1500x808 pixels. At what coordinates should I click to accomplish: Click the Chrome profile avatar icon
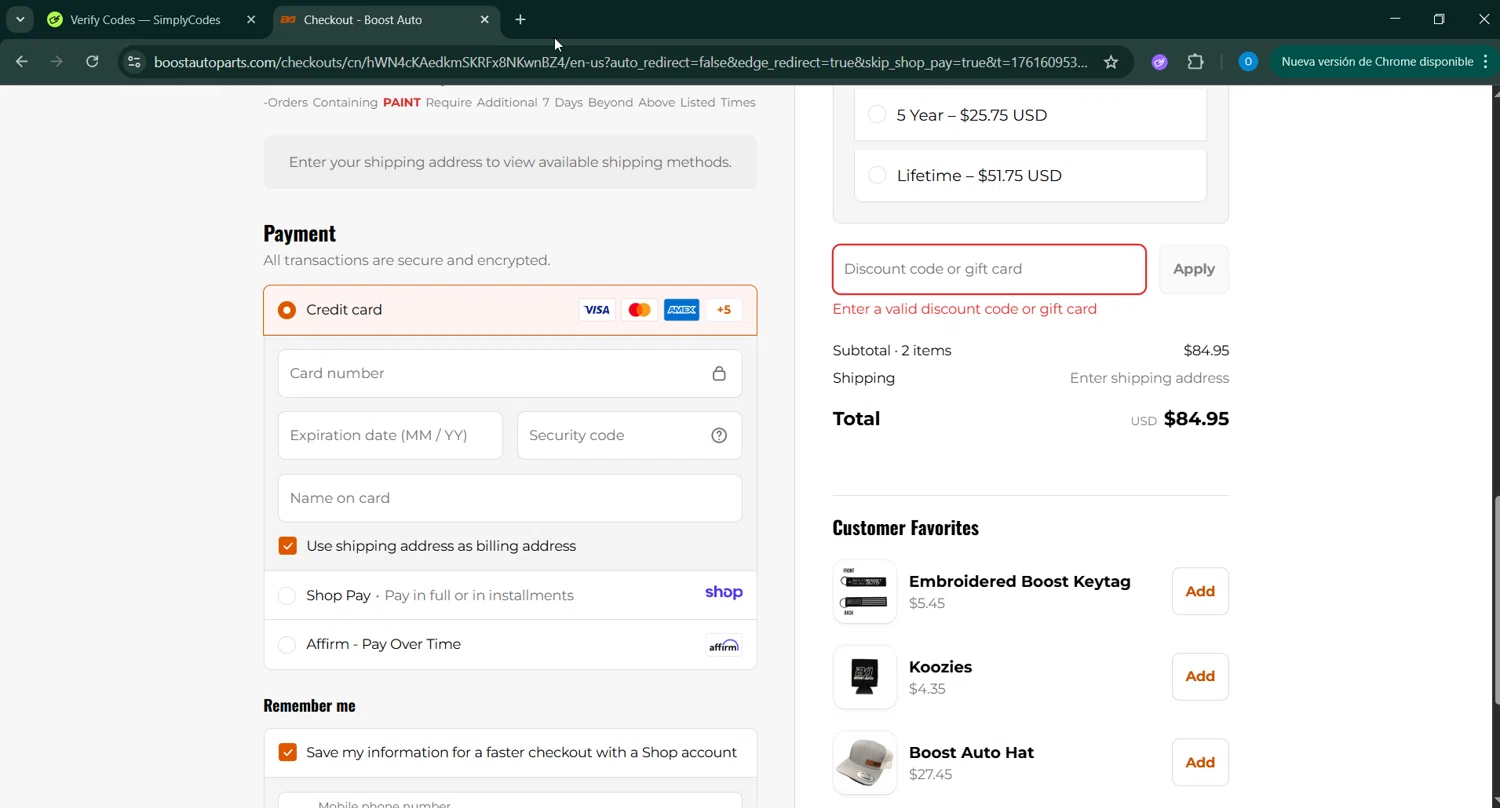coord(1248,62)
